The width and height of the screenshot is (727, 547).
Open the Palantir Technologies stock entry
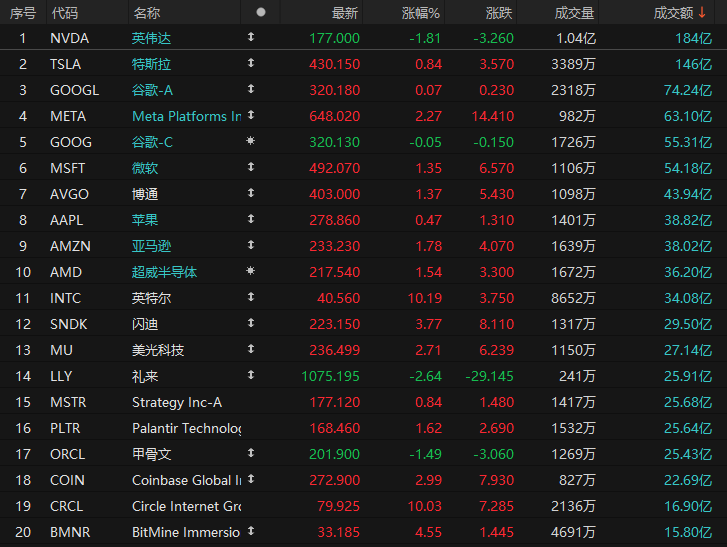[186, 427]
